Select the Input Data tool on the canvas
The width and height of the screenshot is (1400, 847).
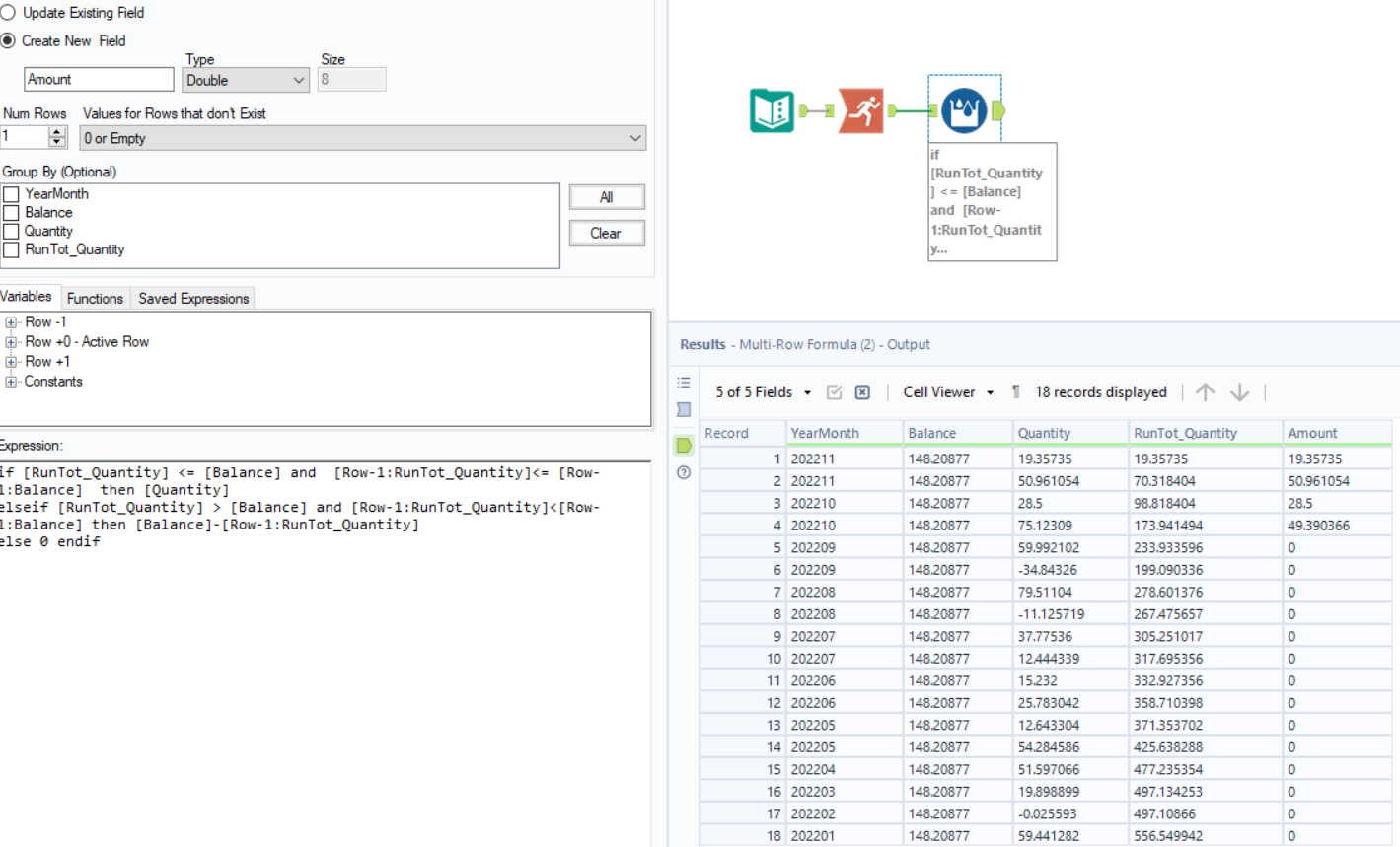pyautogui.click(x=771, y=109)
